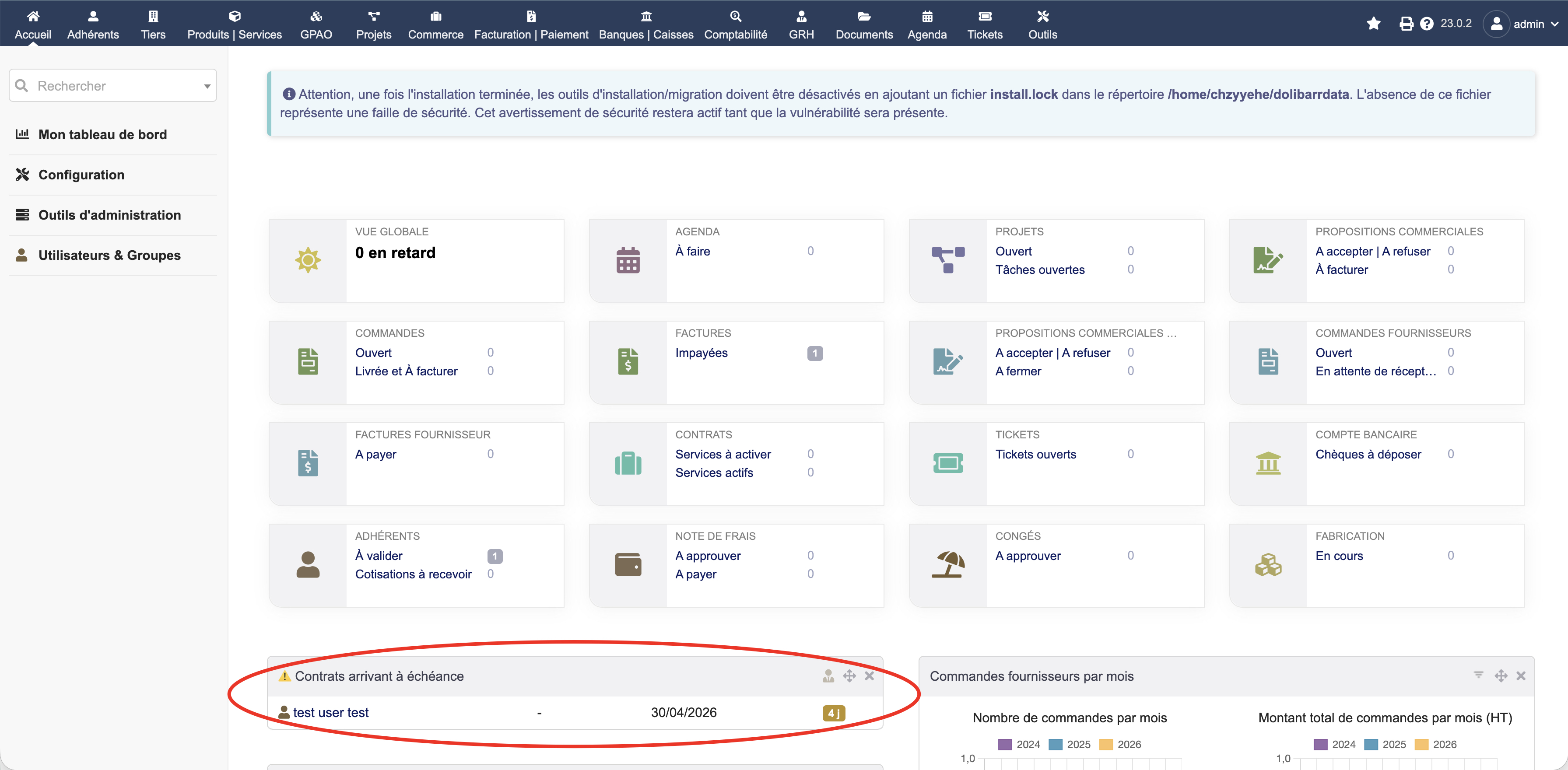Open the admin user dropdown
The height and width of the screenshot is (770, 1568).
point(1521,24)
